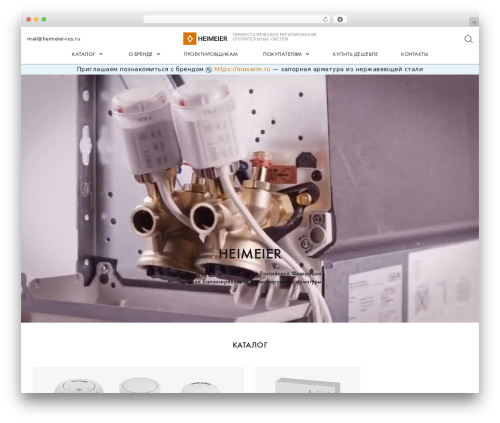Screen dimensions: 500x423
Task: Reload the page using browser refresh icon
Action: [325, 19]
